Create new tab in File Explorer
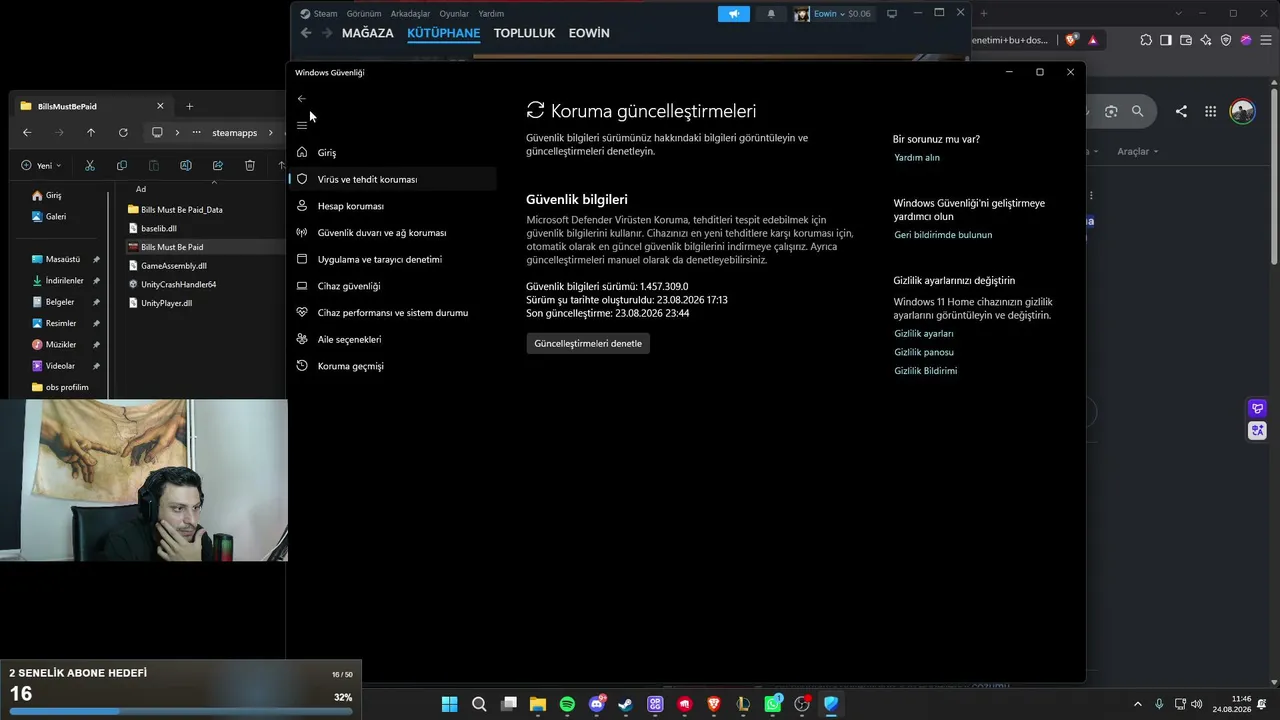1280x720 pixels. click(x=189, y=106)
